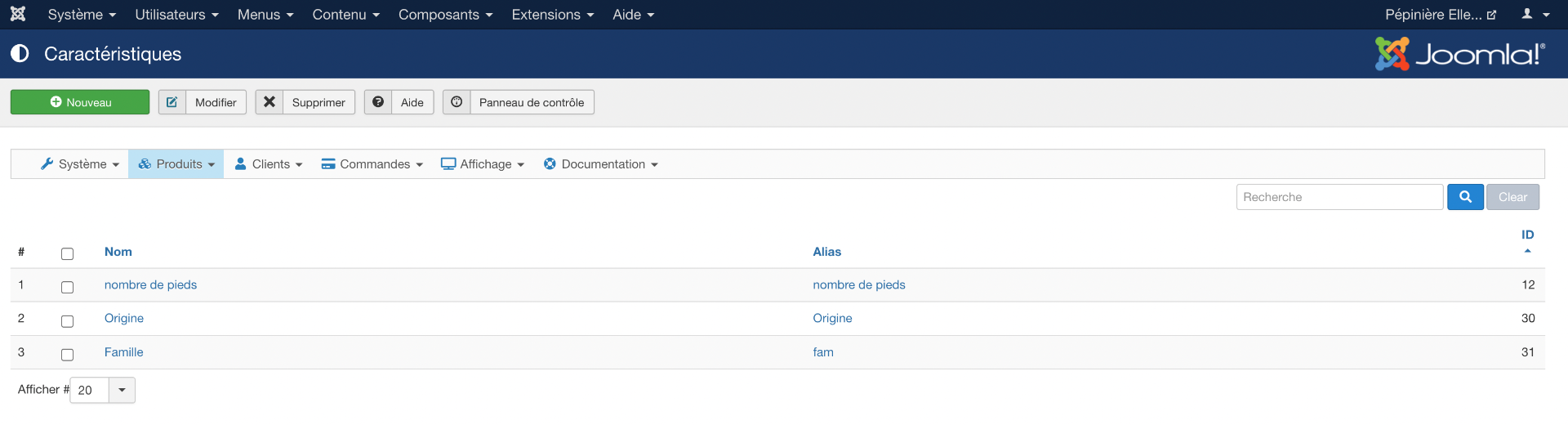Open the Composants top menu
Screen dimensions: 1568x425
(x=445, y=15)
